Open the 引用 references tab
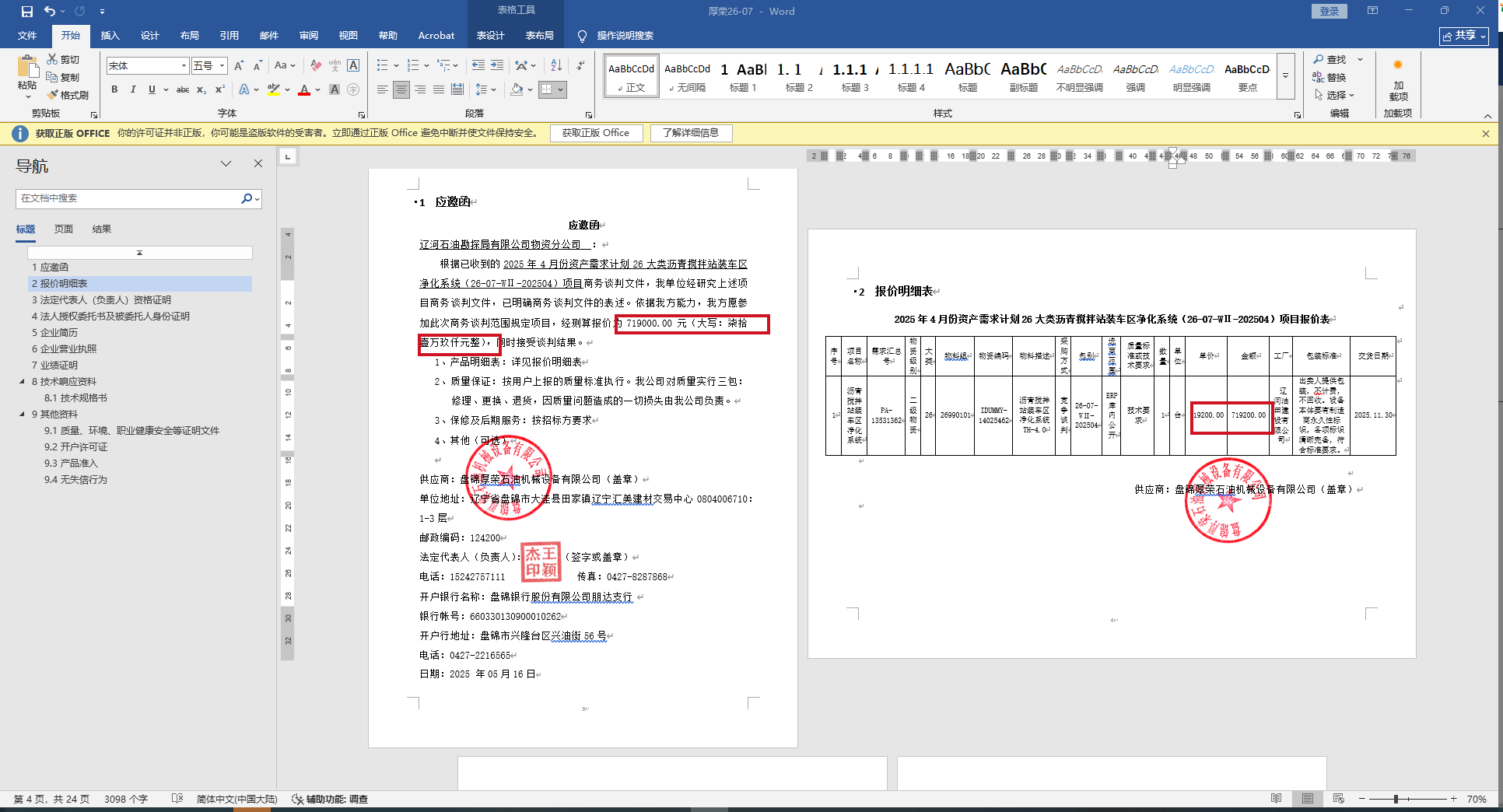Screen dimensions: 1503x812 click(229, 36)
